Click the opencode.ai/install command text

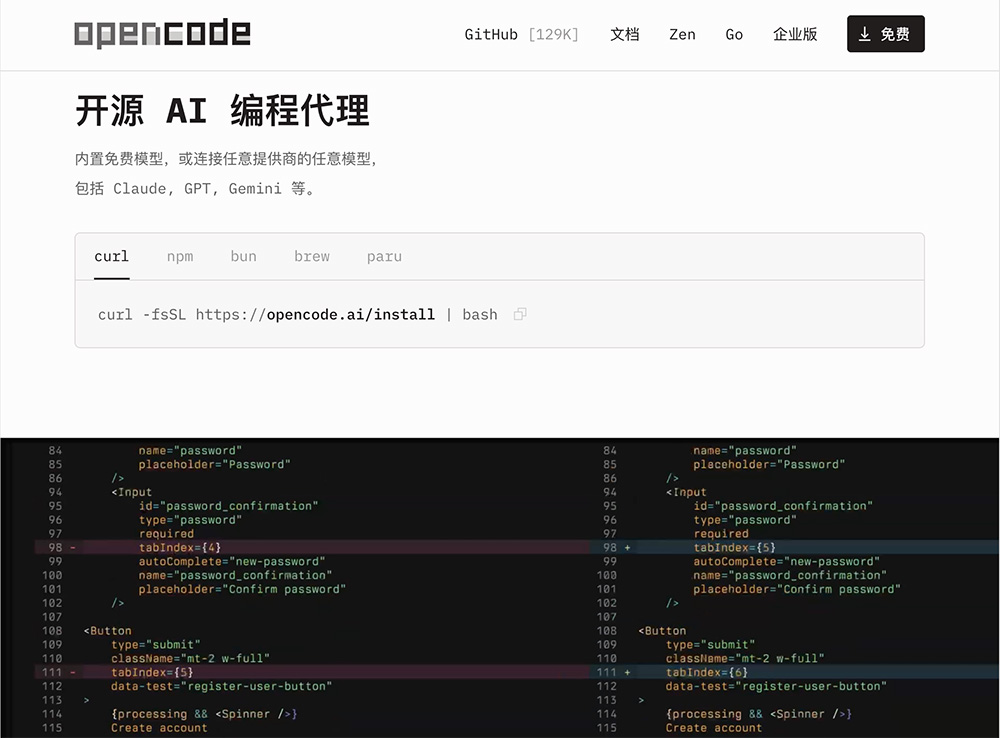pyautogui.click(x=352, y=314)
